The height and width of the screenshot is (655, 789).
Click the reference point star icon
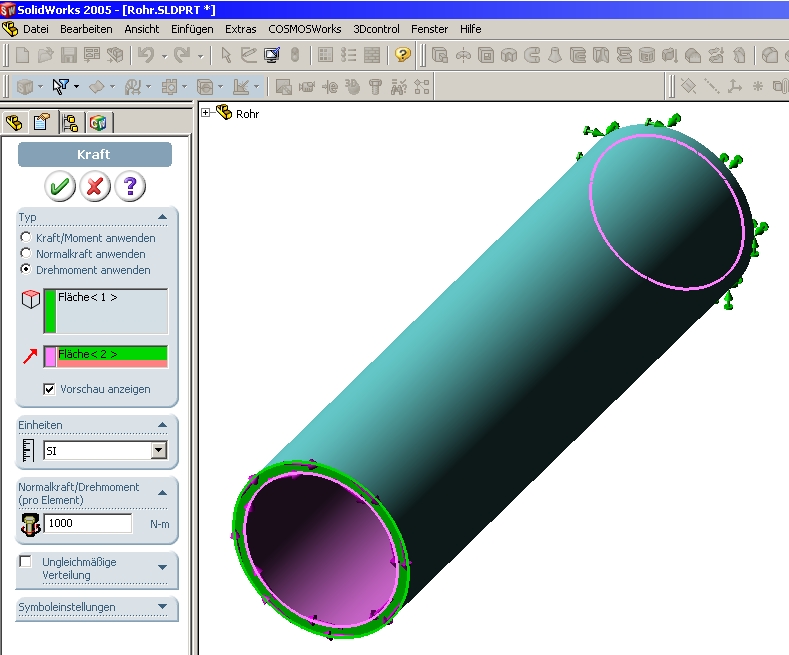(x=757, y=87)
